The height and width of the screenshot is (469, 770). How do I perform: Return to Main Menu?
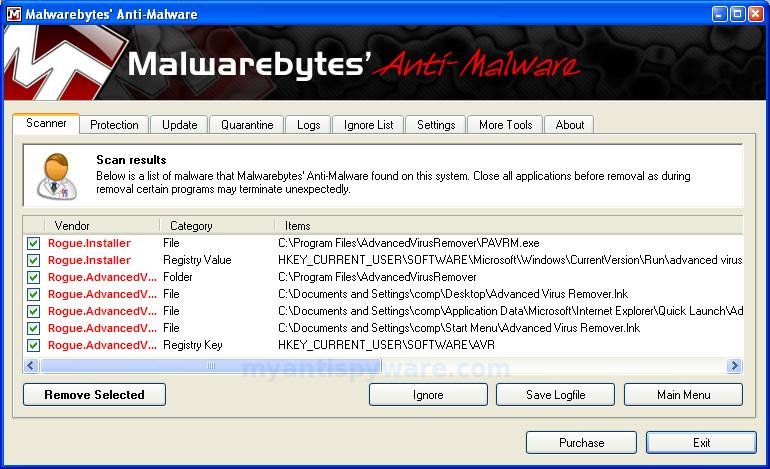[684, 395]
